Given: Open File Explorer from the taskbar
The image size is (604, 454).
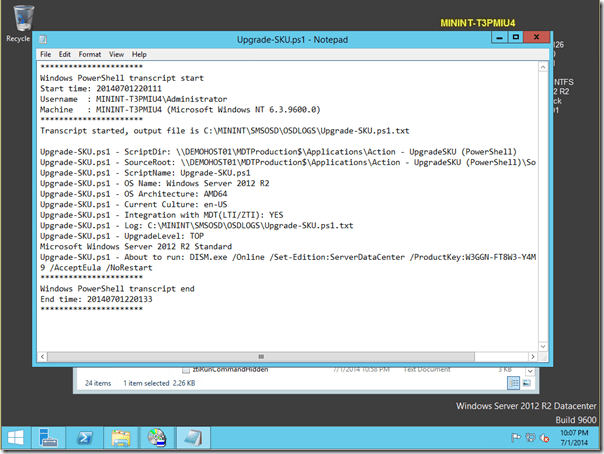Looking at the screenshot, I should pos(121,437).
